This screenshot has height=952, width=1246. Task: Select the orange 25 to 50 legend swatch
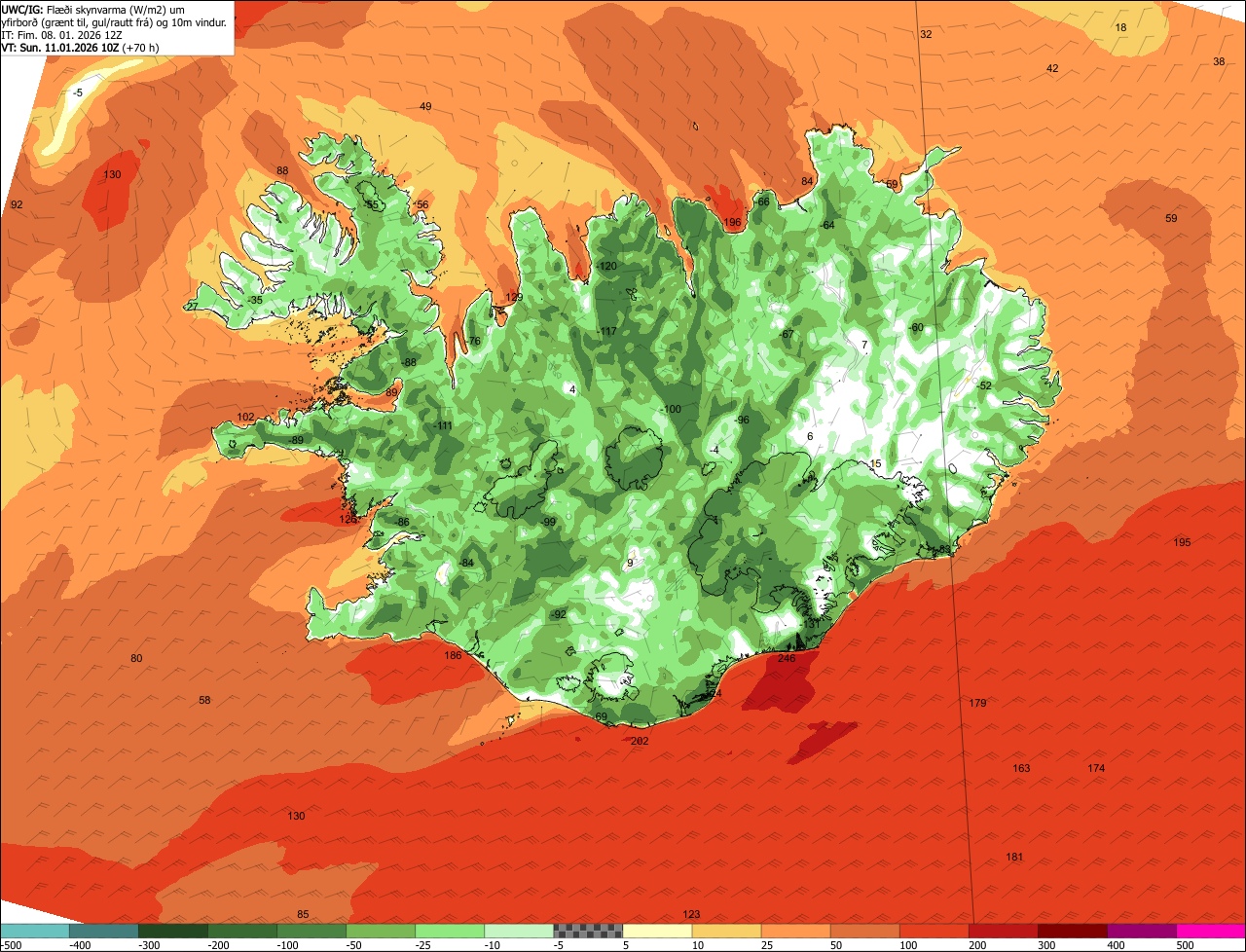click(x=796, y=930)
